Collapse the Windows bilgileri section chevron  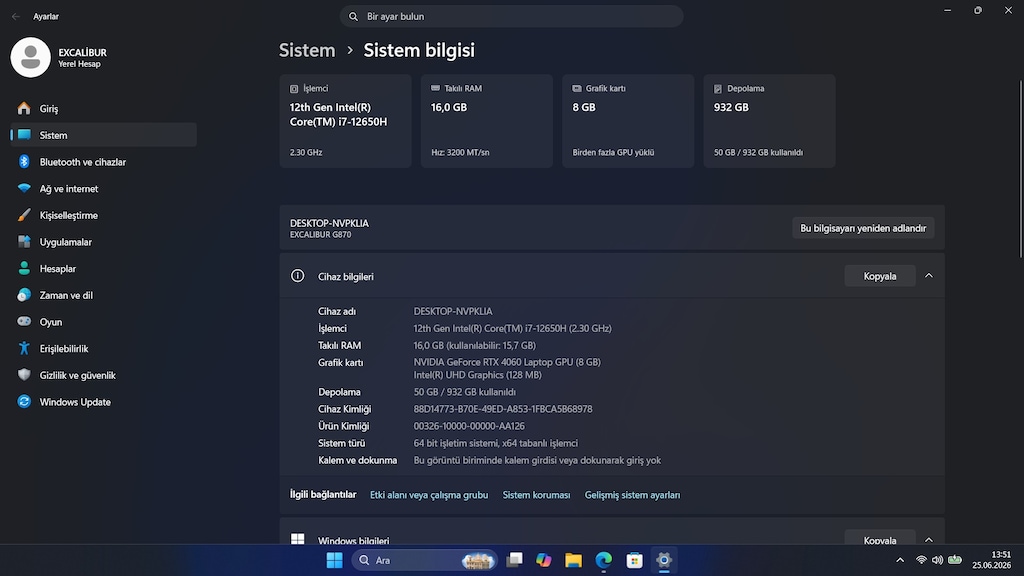[929, 539]
